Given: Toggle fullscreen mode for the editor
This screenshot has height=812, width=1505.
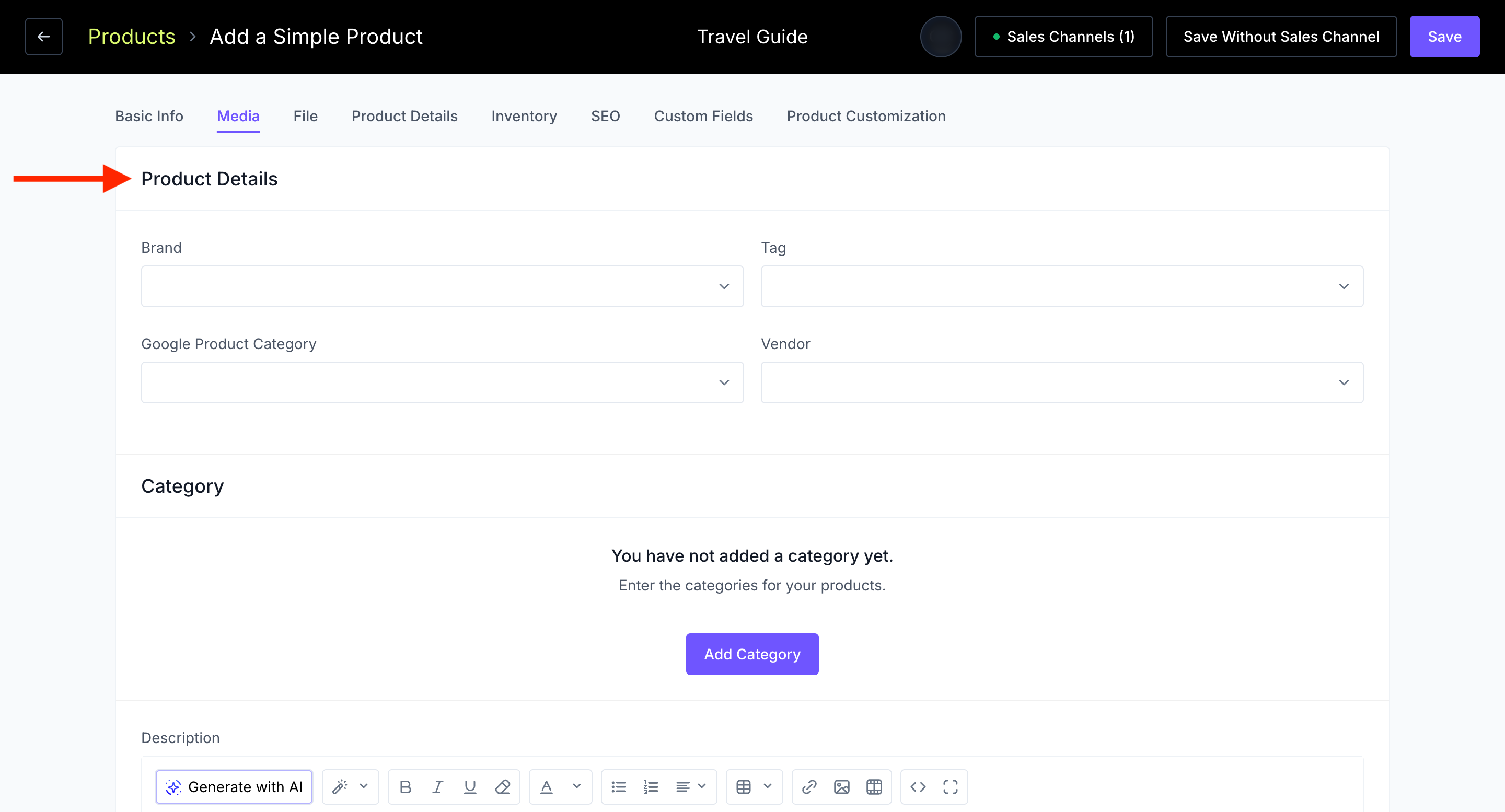Looking at the screenshot, I should [x=951, y=787].
